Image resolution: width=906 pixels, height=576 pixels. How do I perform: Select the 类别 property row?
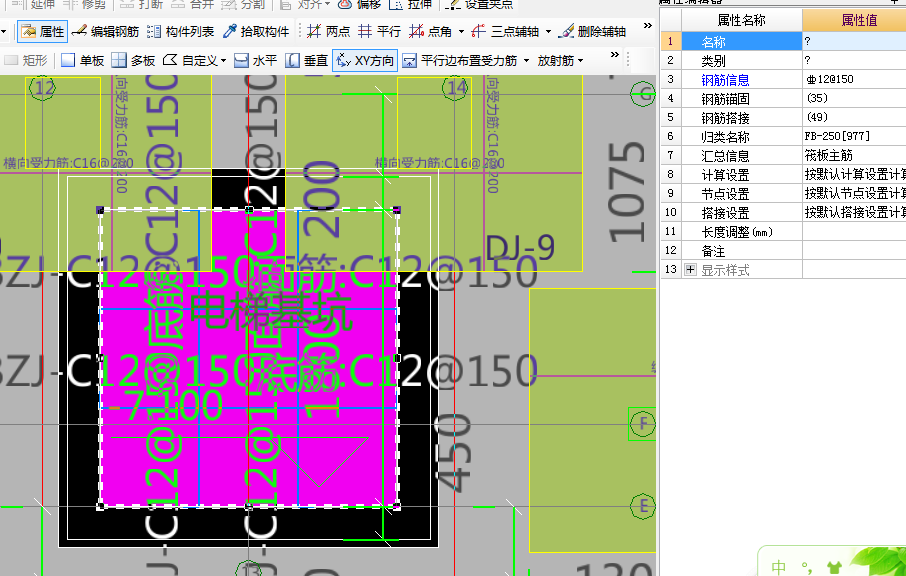(742, 61)
